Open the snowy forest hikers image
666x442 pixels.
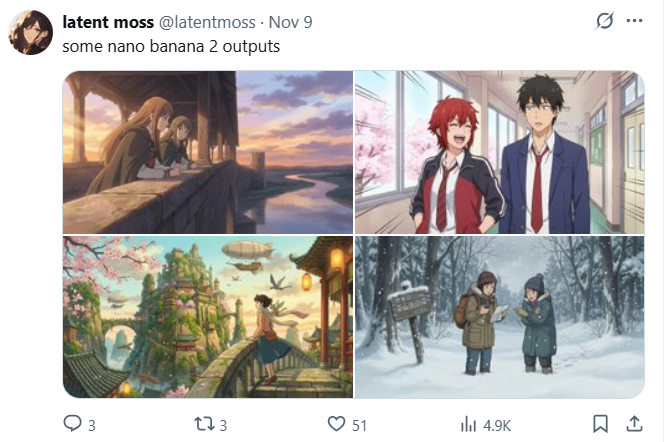click(x=500, y=317)
